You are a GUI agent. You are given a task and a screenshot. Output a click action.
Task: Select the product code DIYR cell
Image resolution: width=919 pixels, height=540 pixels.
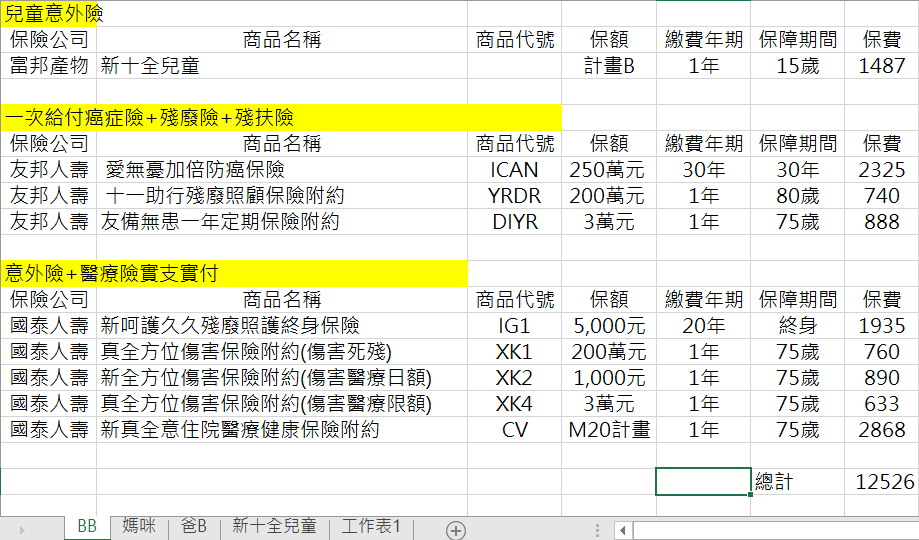pos(515,222)
